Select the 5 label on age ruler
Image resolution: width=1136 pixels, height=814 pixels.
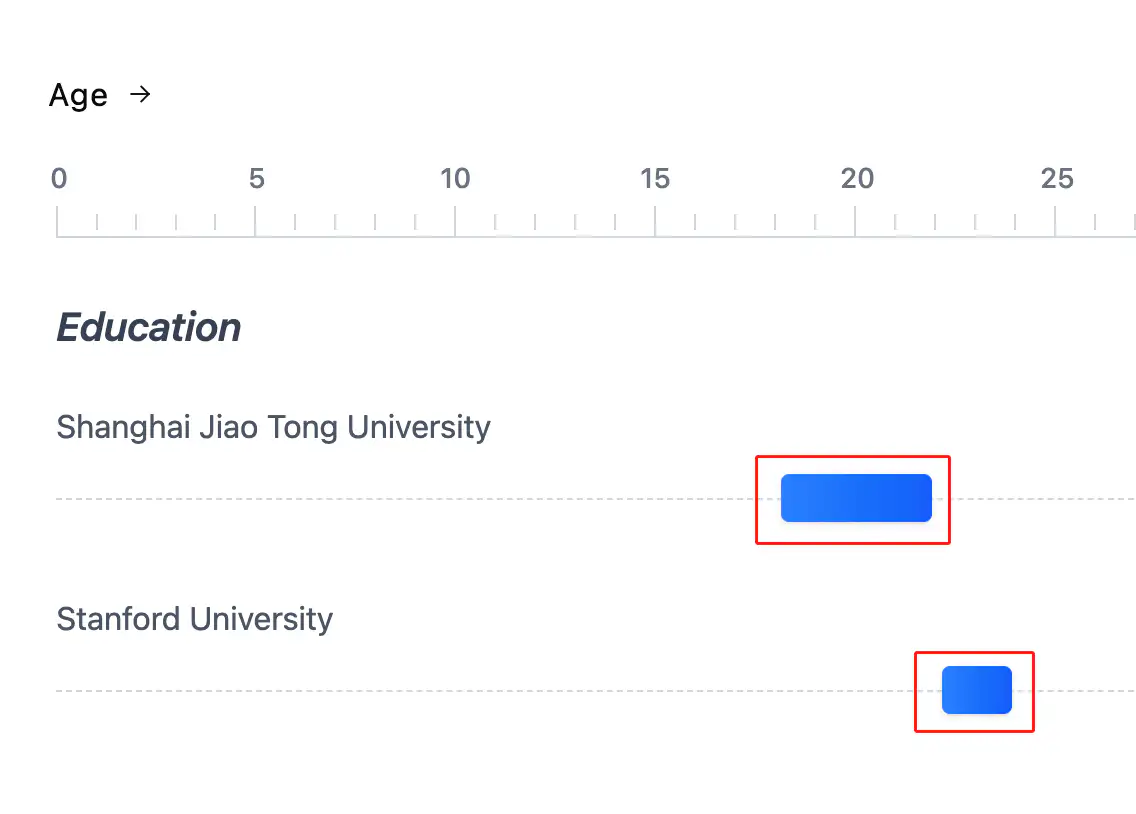[x=256, y=179]
